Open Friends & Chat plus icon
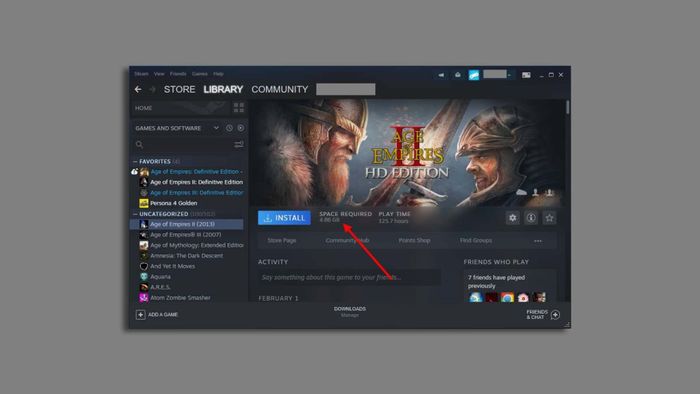 pos(555,315)
